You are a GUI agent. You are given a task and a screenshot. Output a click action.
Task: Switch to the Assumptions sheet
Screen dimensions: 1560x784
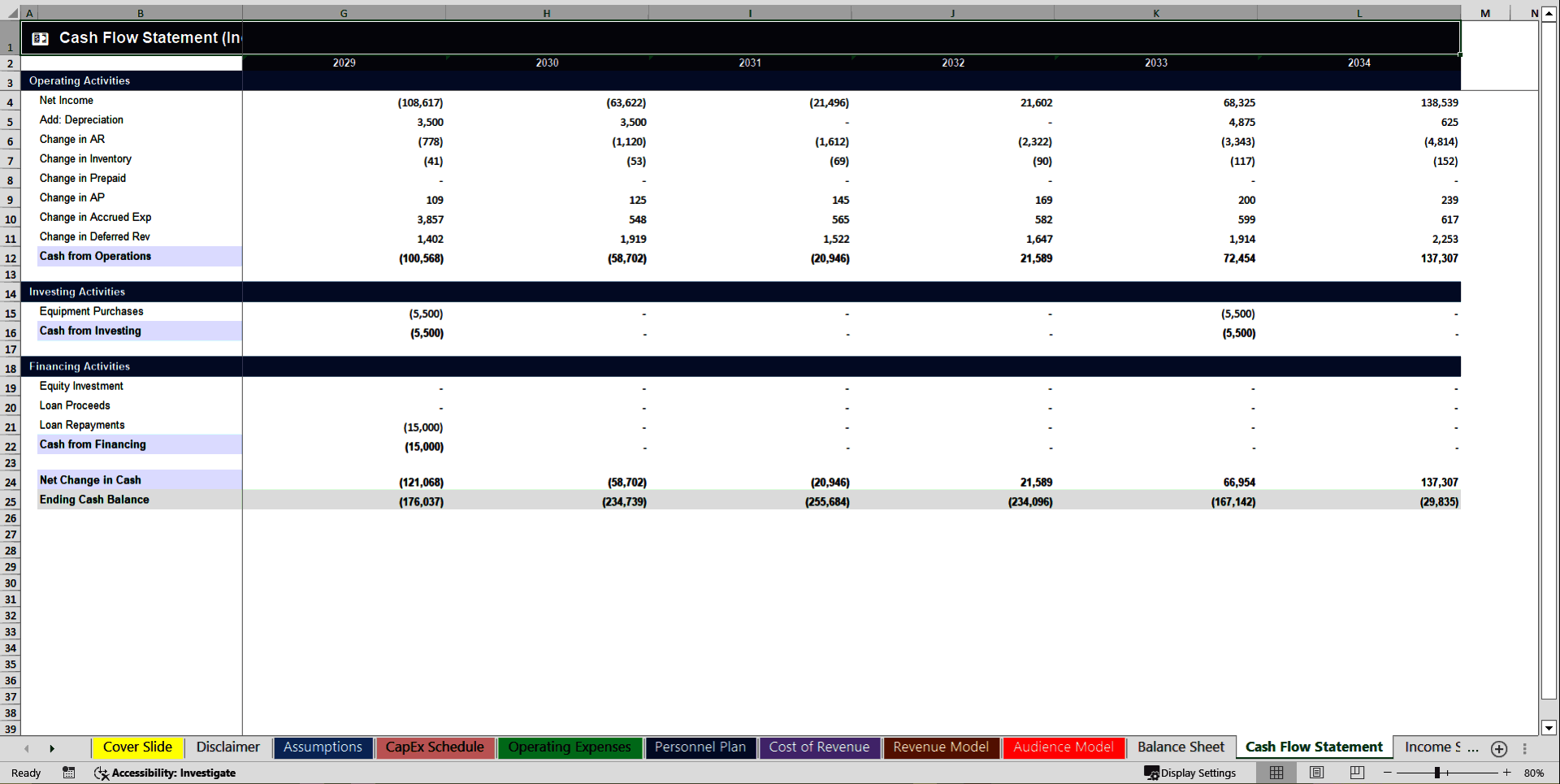point(323,747)
